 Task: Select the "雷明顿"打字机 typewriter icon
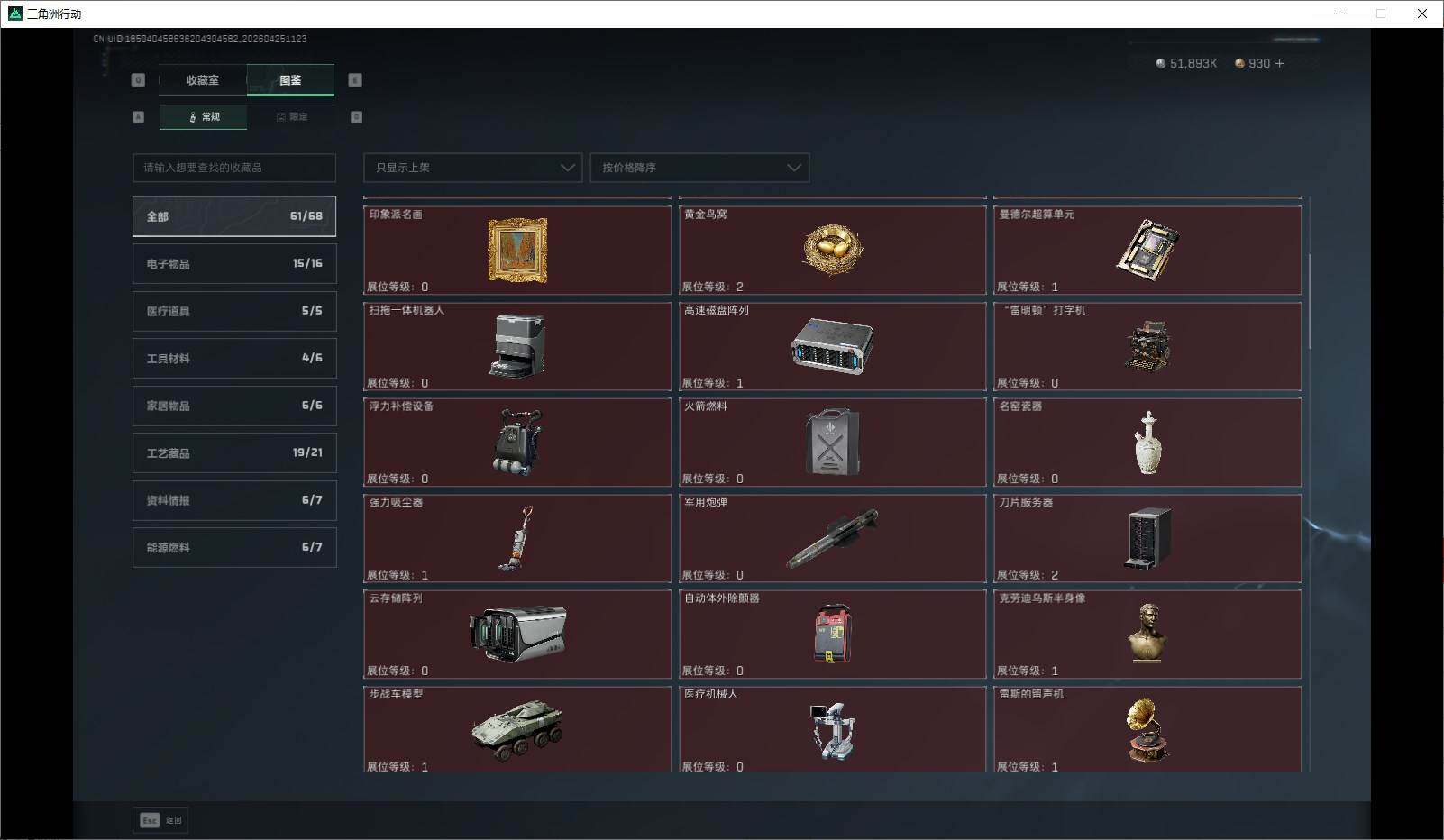1147,346
